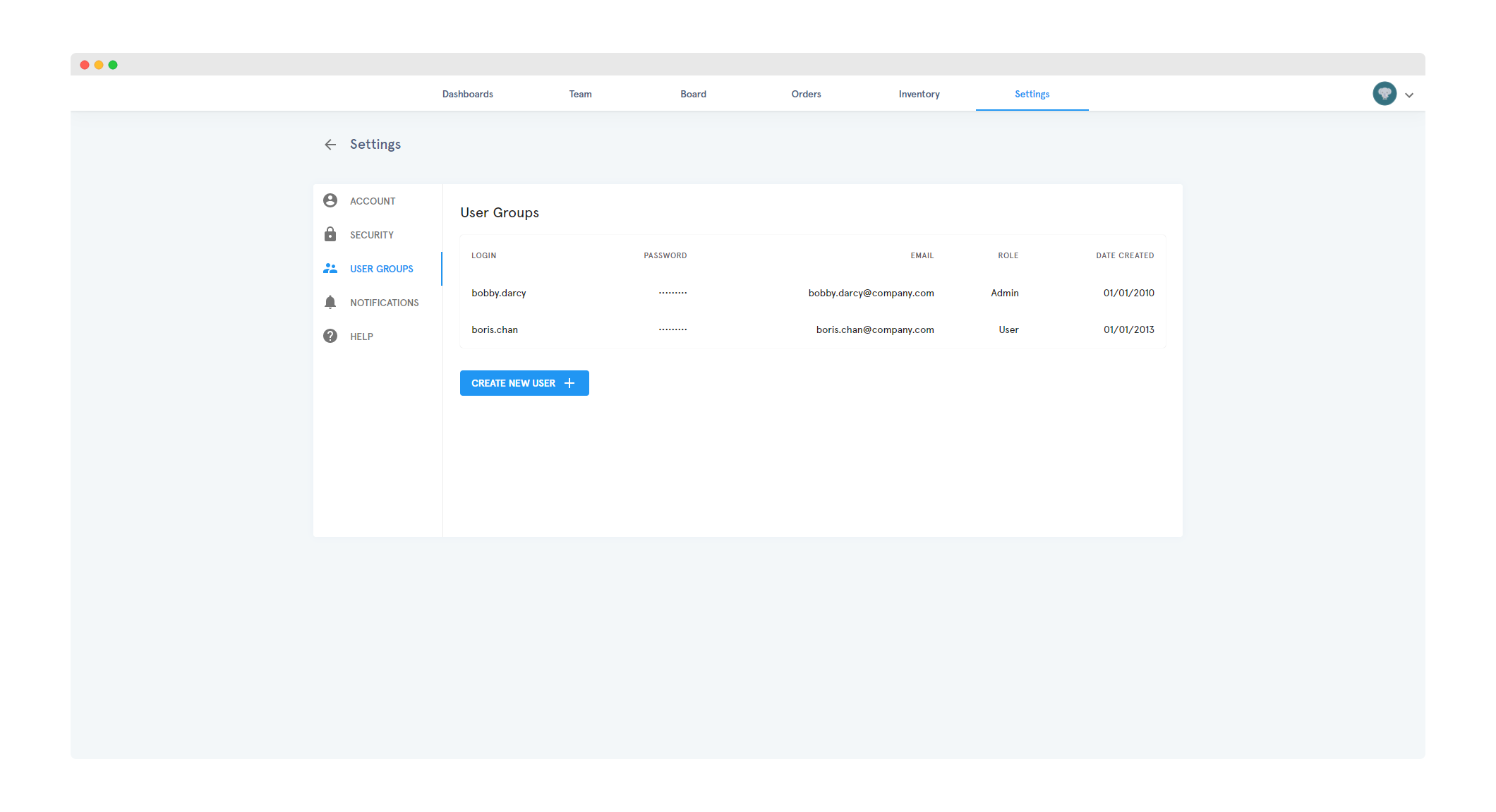This screenshot has height=812, width=1496.
Task: Click the back arrow beside Settings
Action: [330, 145]
